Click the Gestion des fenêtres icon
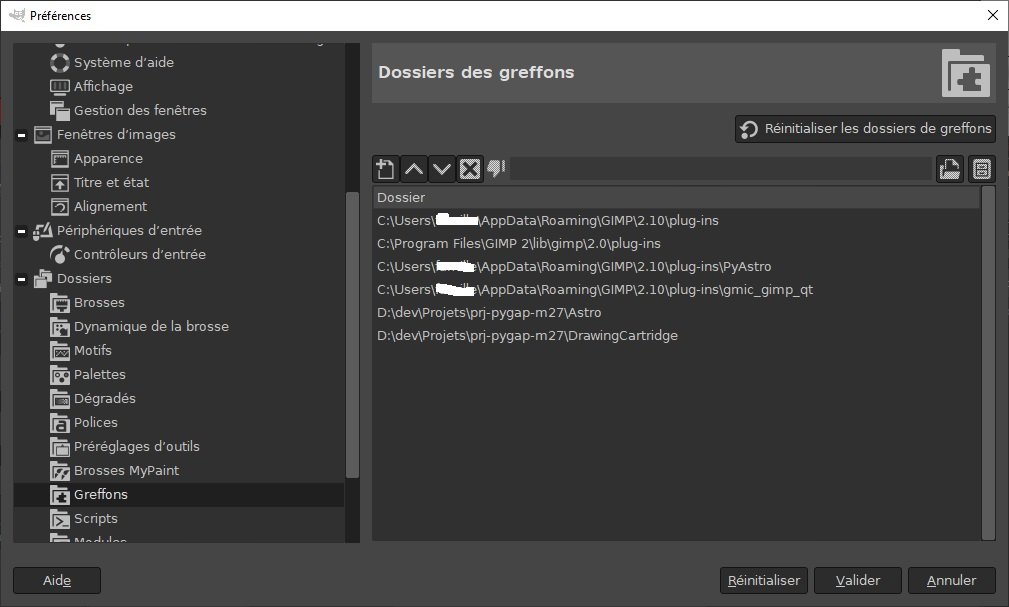Screen dimensions: 1009x607 click(60, 110)
